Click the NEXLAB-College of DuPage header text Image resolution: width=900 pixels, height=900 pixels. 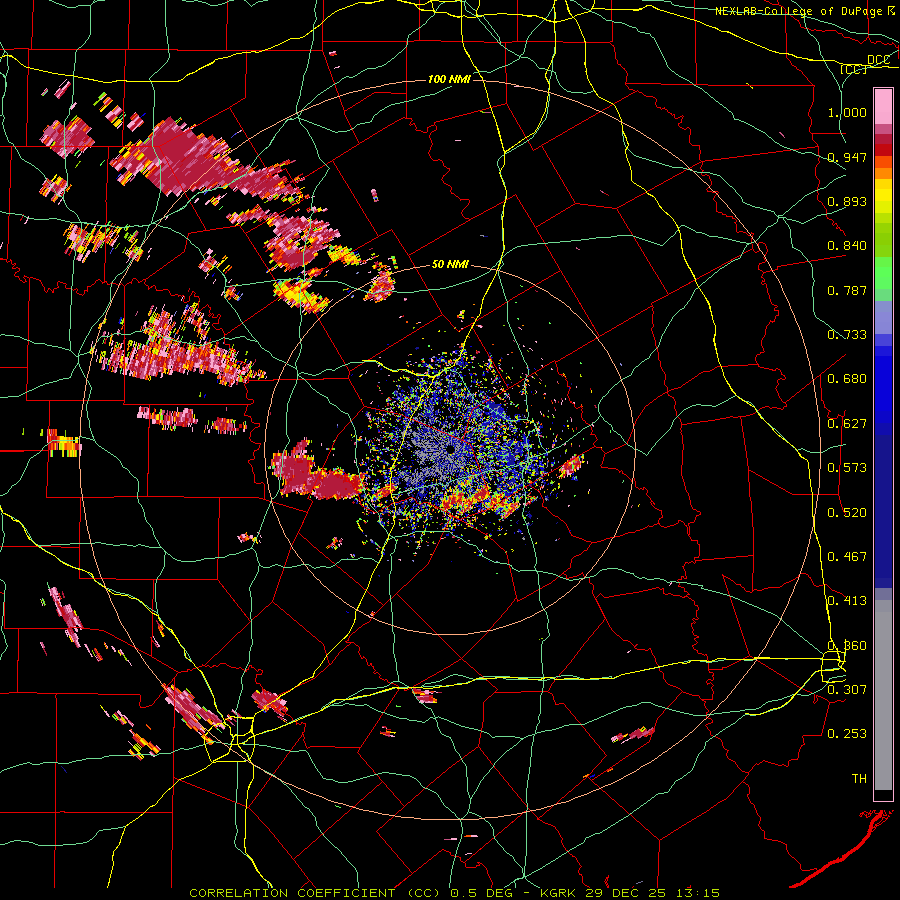(798, 11)
